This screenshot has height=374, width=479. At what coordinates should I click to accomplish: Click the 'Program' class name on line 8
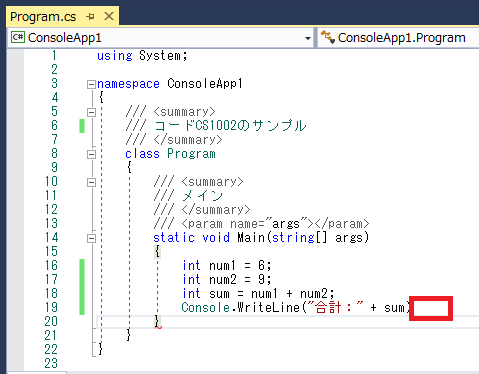[x=191, y=154]
